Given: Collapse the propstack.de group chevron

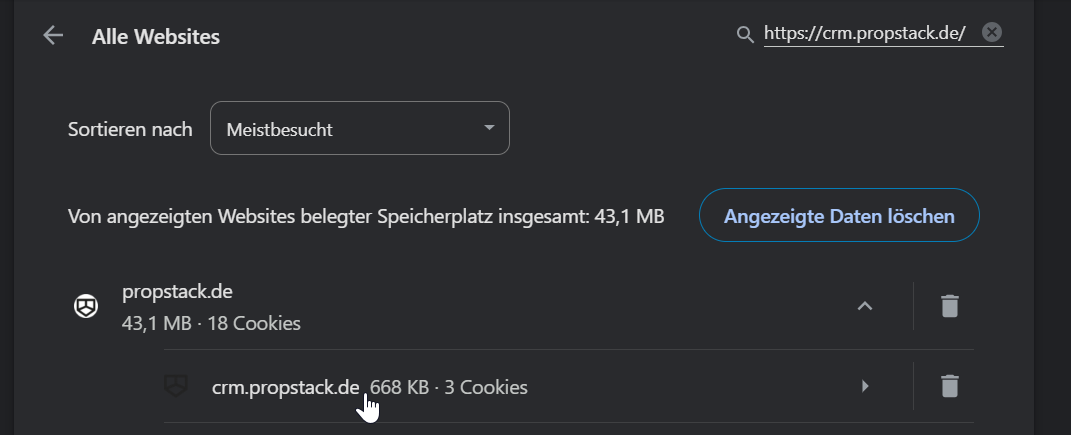Looking at the screenshot, I should [x=865, y=306].
